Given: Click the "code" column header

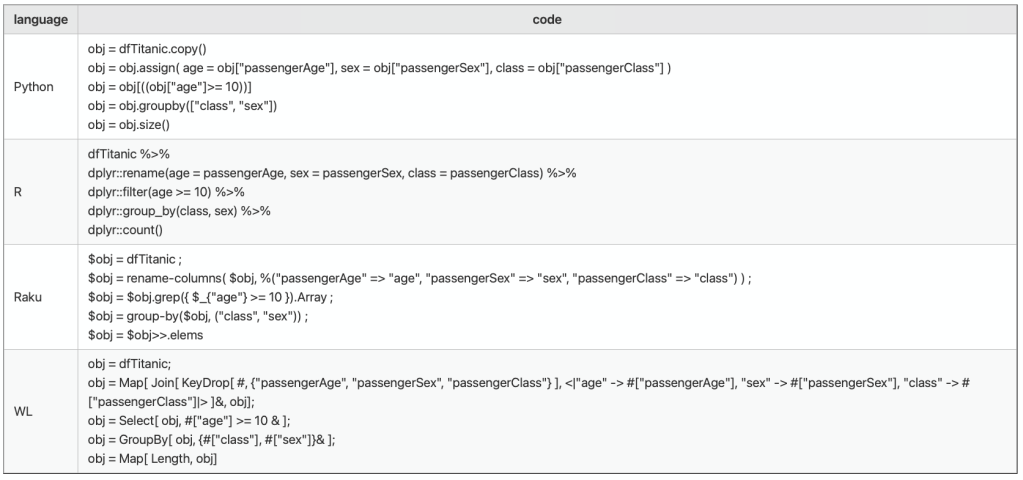Looking at the screenshot, I should 547,19.
